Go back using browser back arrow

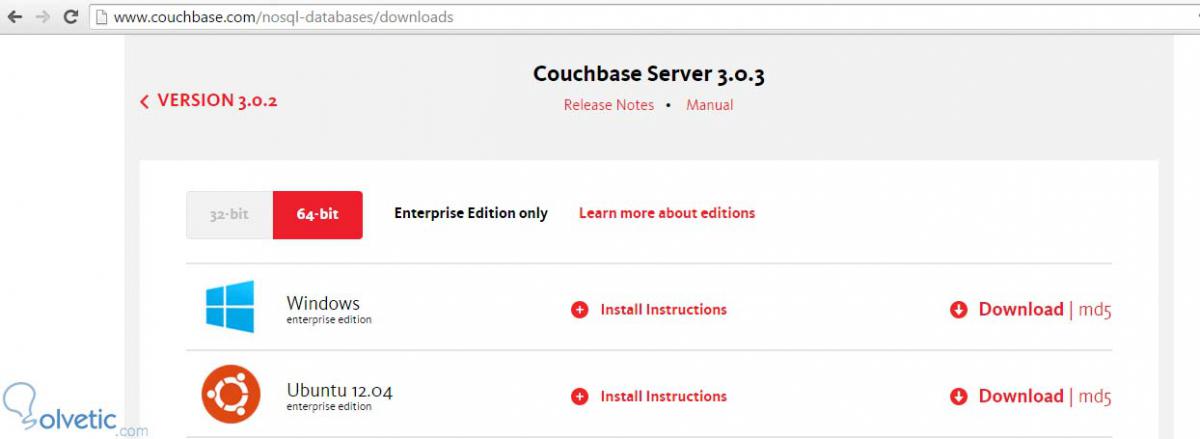point(14,17)
